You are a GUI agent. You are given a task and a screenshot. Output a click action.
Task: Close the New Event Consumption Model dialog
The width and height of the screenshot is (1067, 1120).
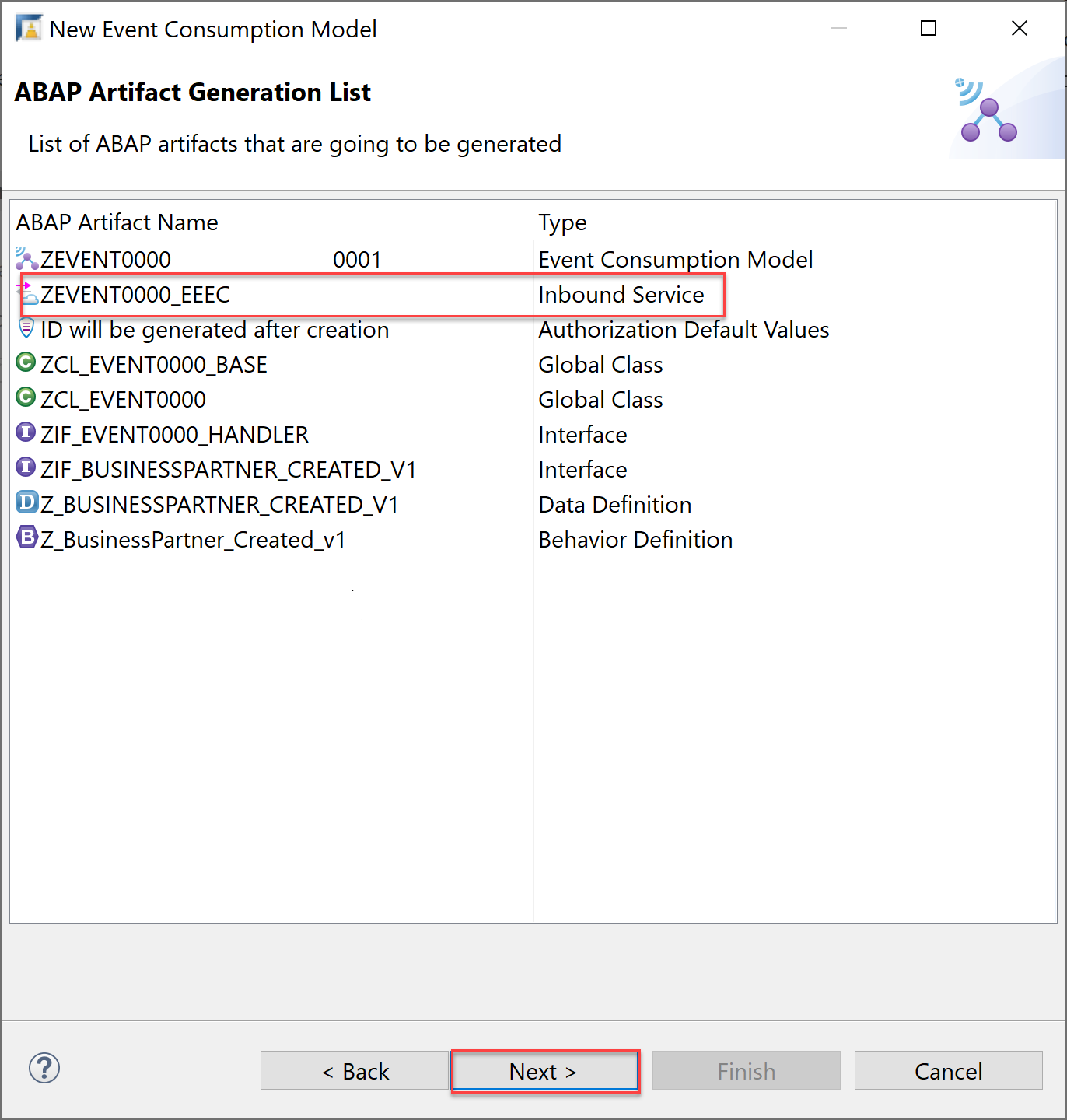(x=1020, y=29)
